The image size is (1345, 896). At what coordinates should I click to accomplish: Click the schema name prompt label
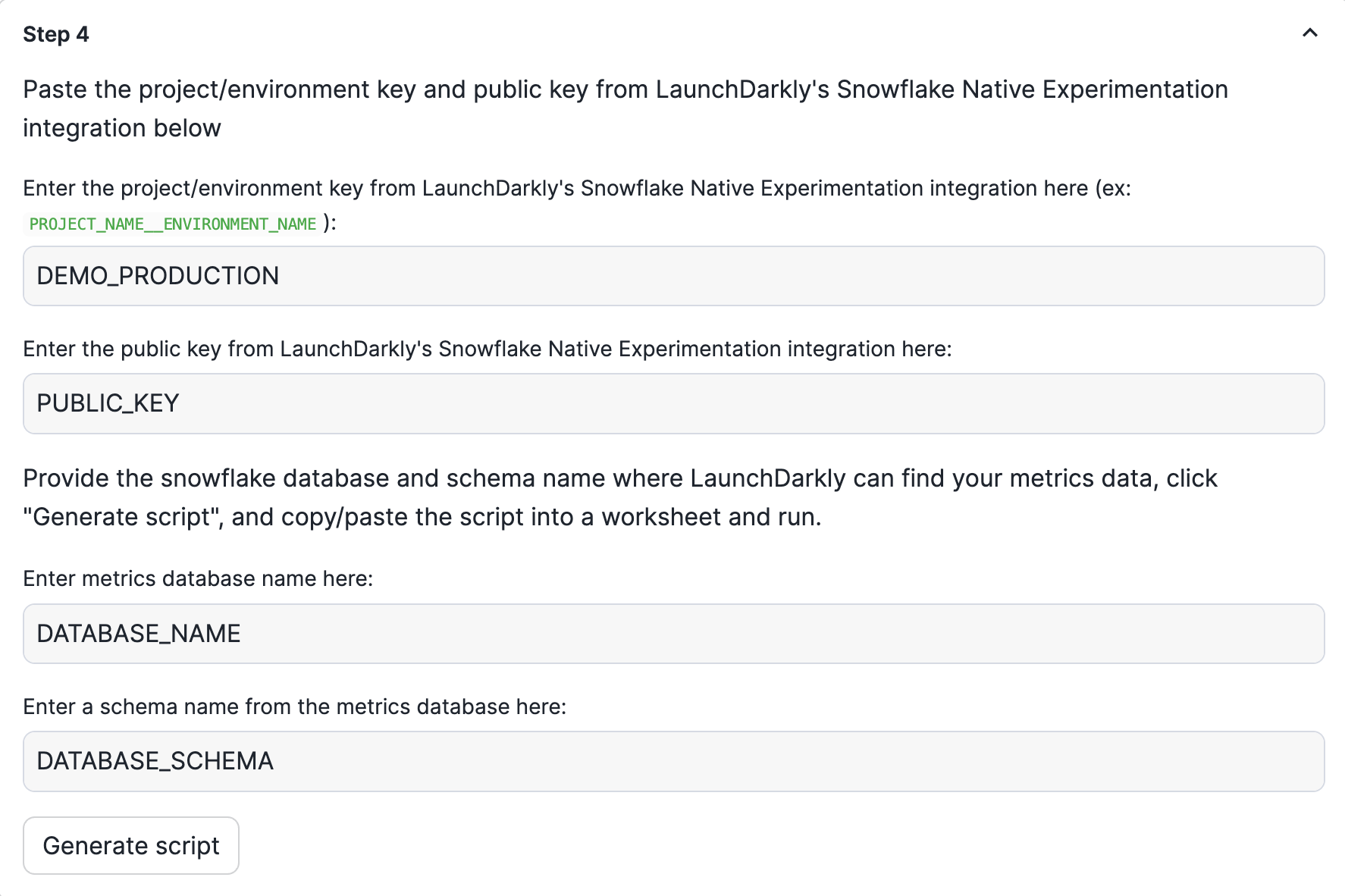point(295,706)
